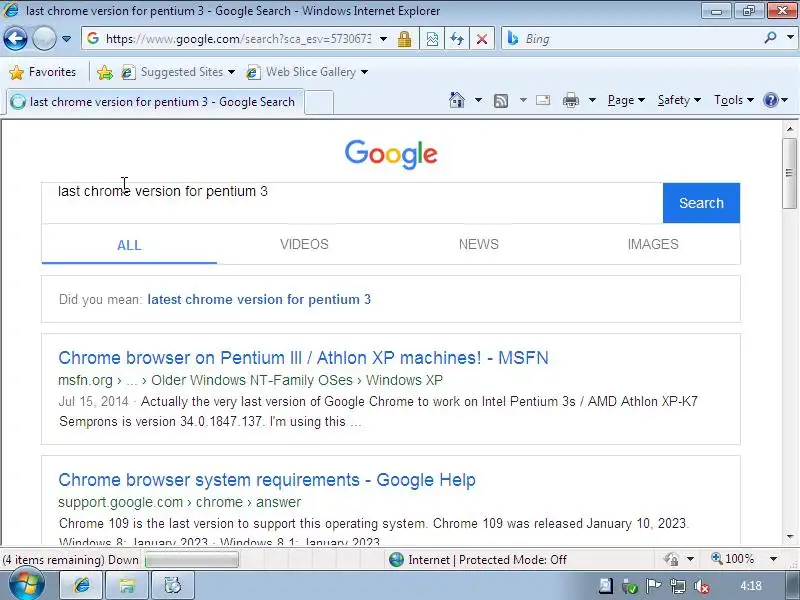Click the blue Search button
This screenshot has width=800, height=600.
point(701,203)
